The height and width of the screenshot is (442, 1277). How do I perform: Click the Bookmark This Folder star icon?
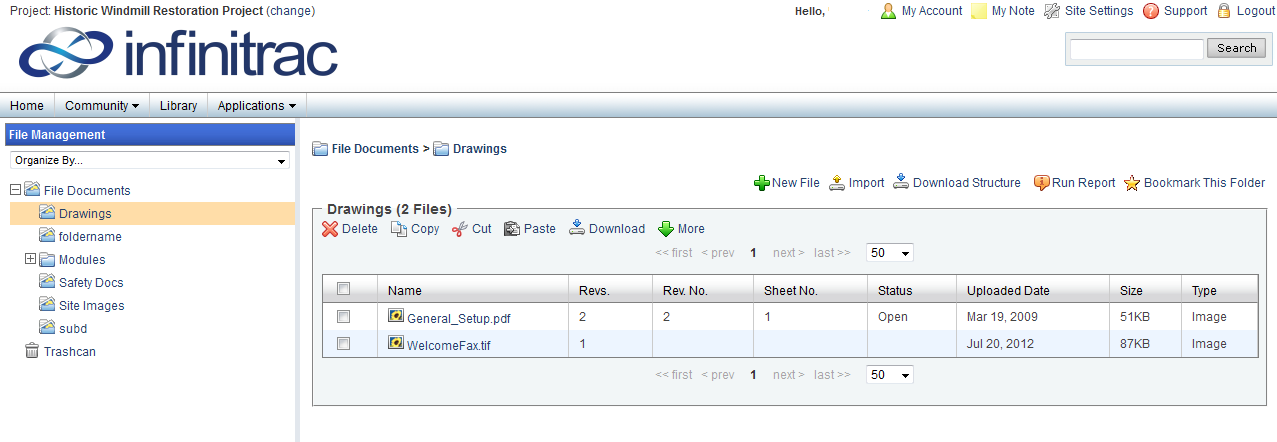coord(1132,183)
